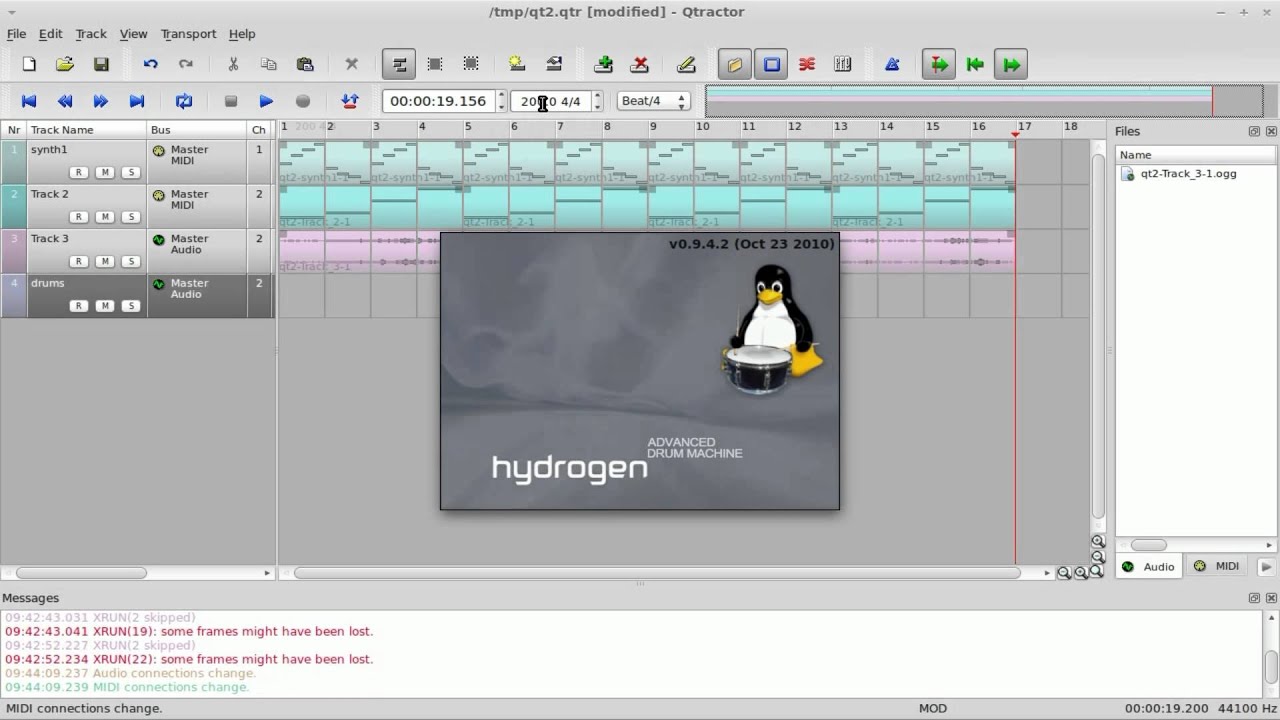Toggle continue past end arrow

coord(1011,64)
